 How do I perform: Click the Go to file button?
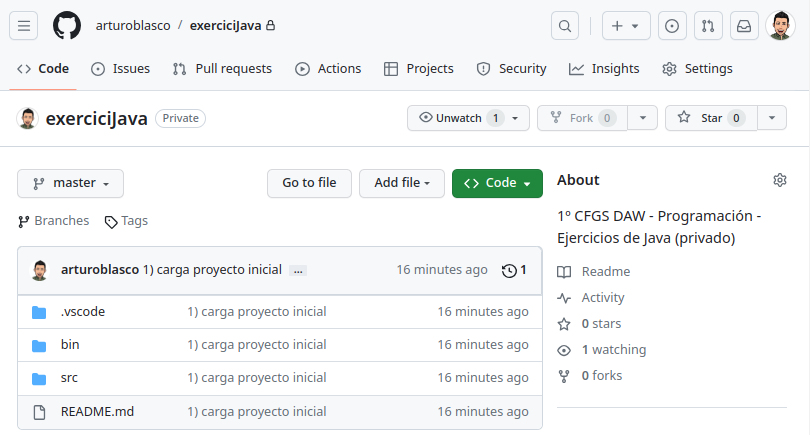click(x=309, y=183)
